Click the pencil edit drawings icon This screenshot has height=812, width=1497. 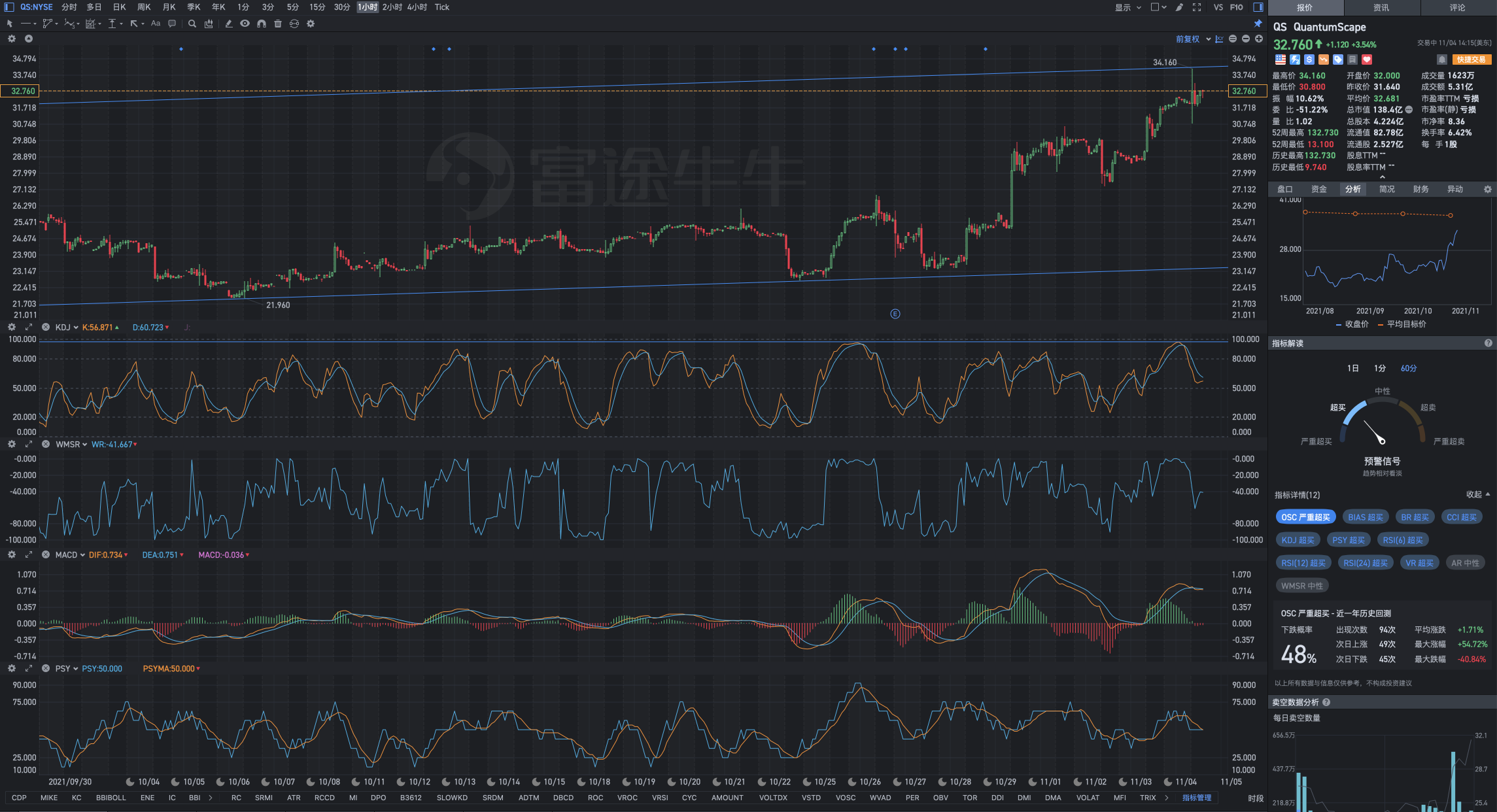point(228,24)
